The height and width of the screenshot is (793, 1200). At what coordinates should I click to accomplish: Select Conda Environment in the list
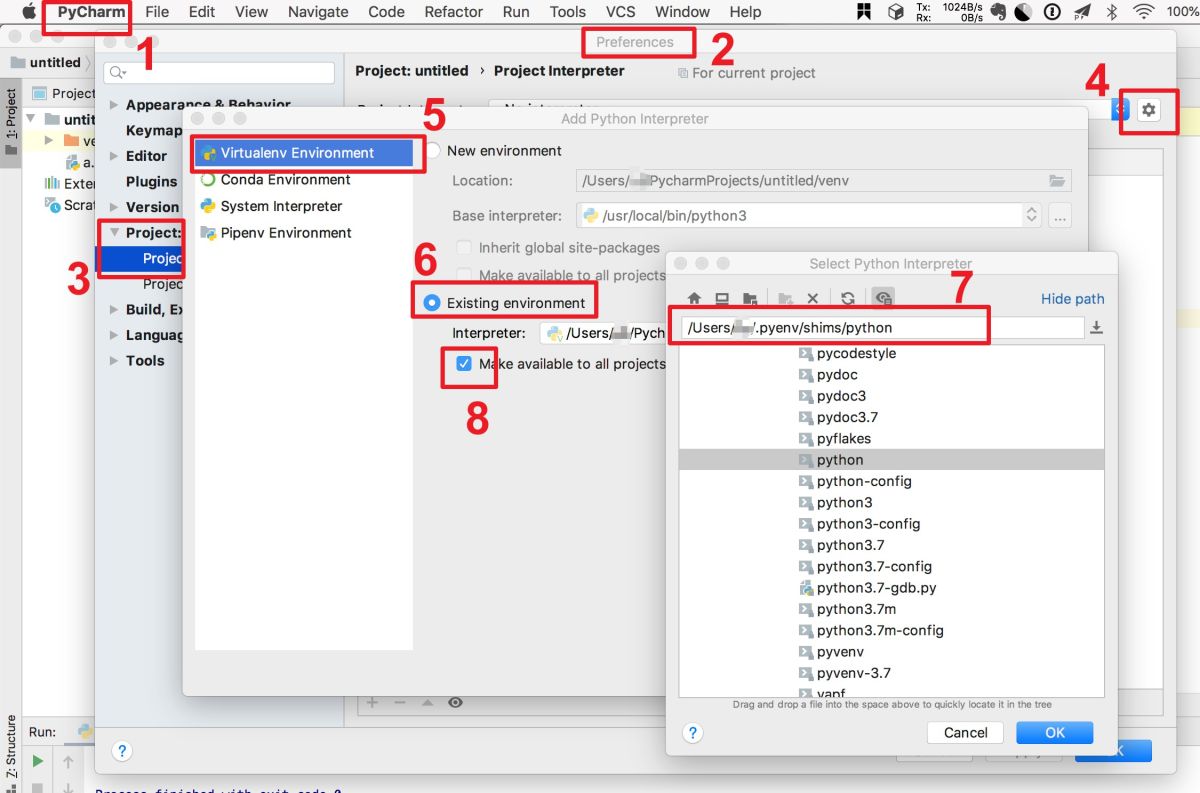[304, 180]
